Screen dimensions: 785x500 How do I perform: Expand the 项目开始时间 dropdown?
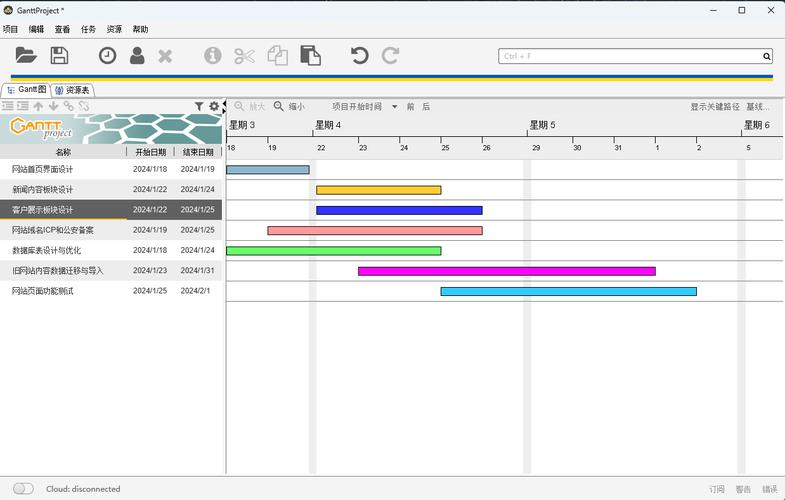pyautogui.click(x=394, y=106)
